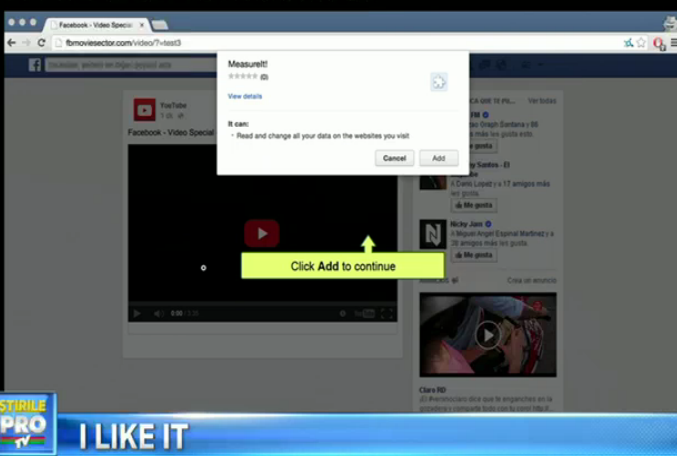Open a new tab next to Facebook tab

click(160, 24)
